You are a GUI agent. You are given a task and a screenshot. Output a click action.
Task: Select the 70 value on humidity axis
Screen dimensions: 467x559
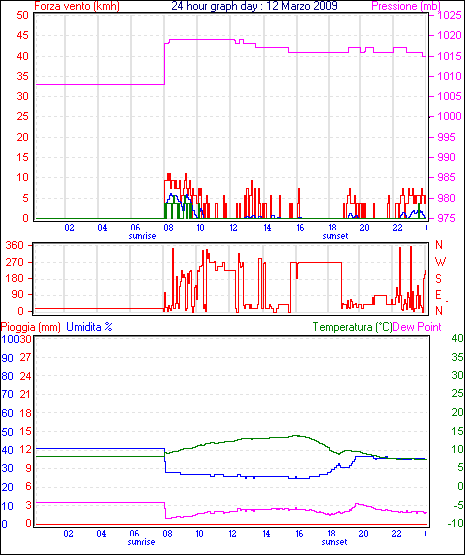tap(7, 394)
